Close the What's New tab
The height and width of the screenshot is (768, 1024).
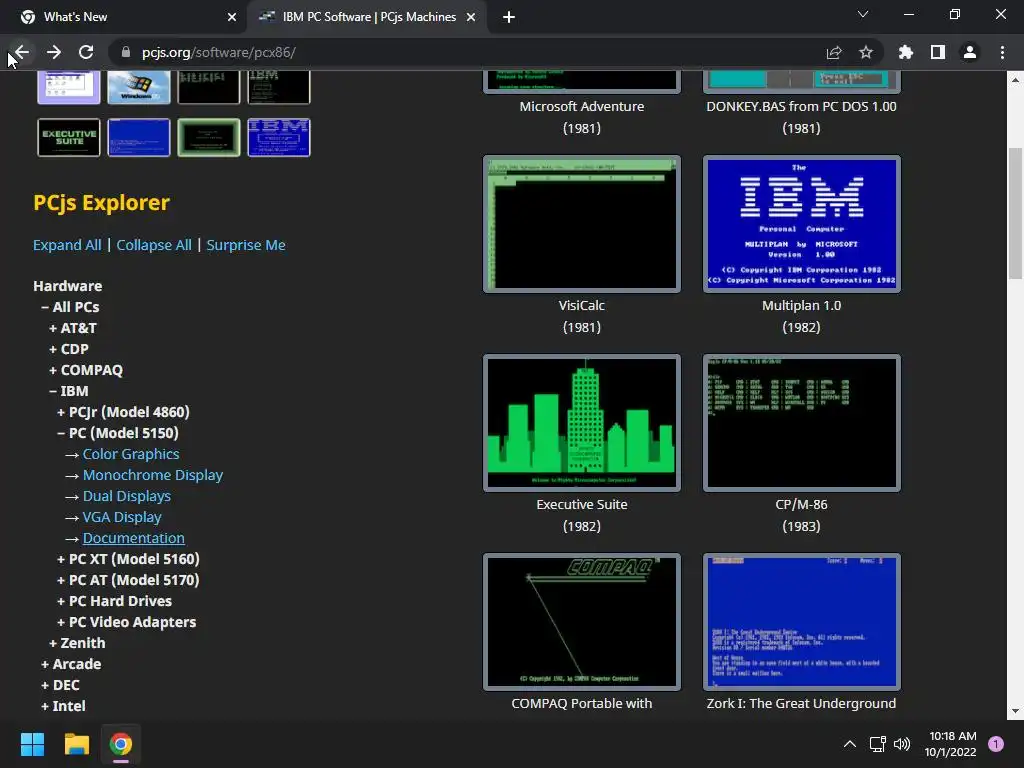pyautogui.click(x=231, y=17)
